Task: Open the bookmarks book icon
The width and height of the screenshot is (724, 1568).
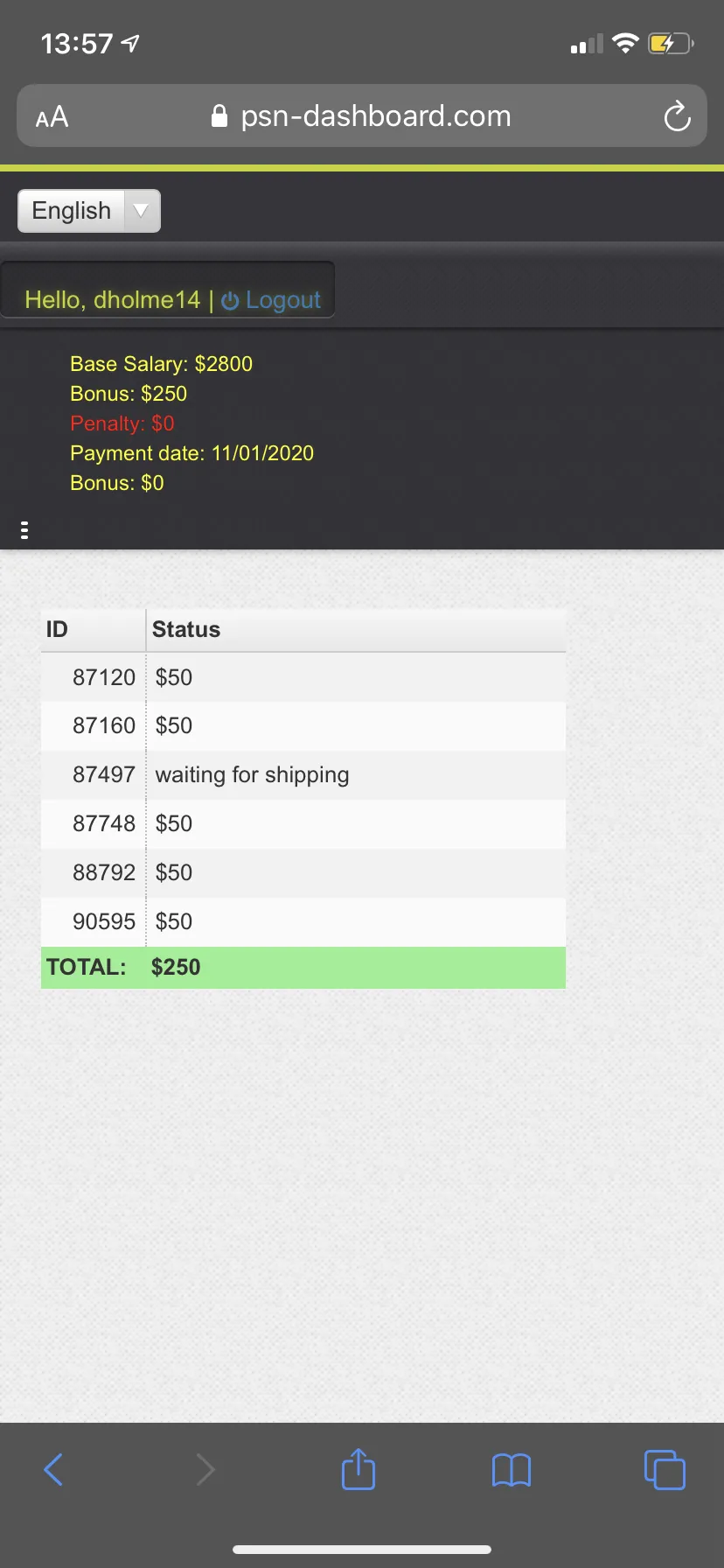Action: (x=512, y=1470)
